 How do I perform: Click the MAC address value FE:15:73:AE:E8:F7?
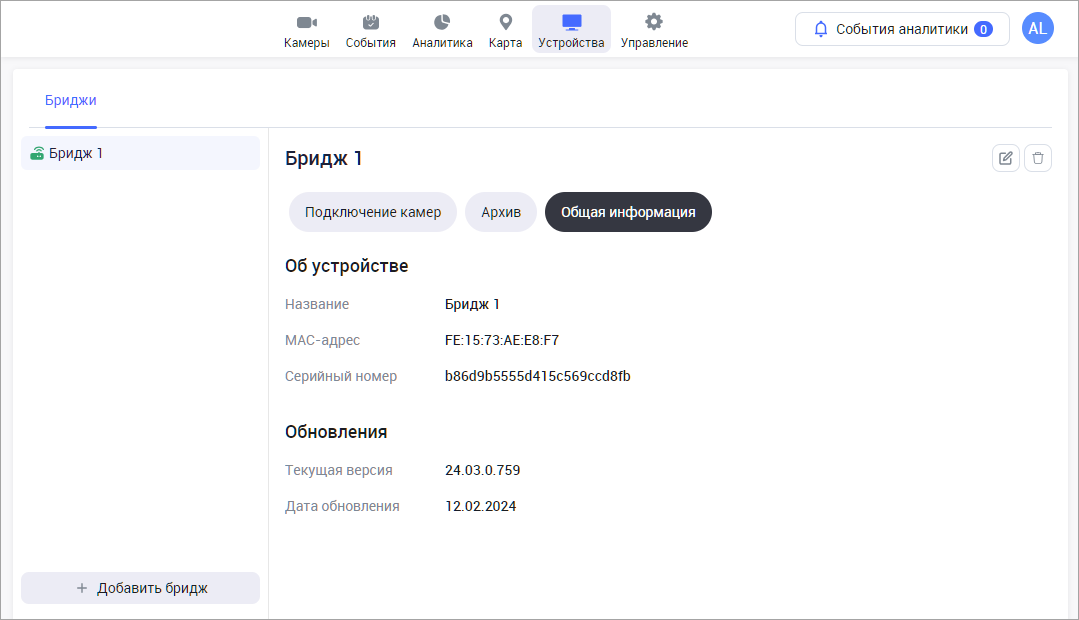[502, 340]
